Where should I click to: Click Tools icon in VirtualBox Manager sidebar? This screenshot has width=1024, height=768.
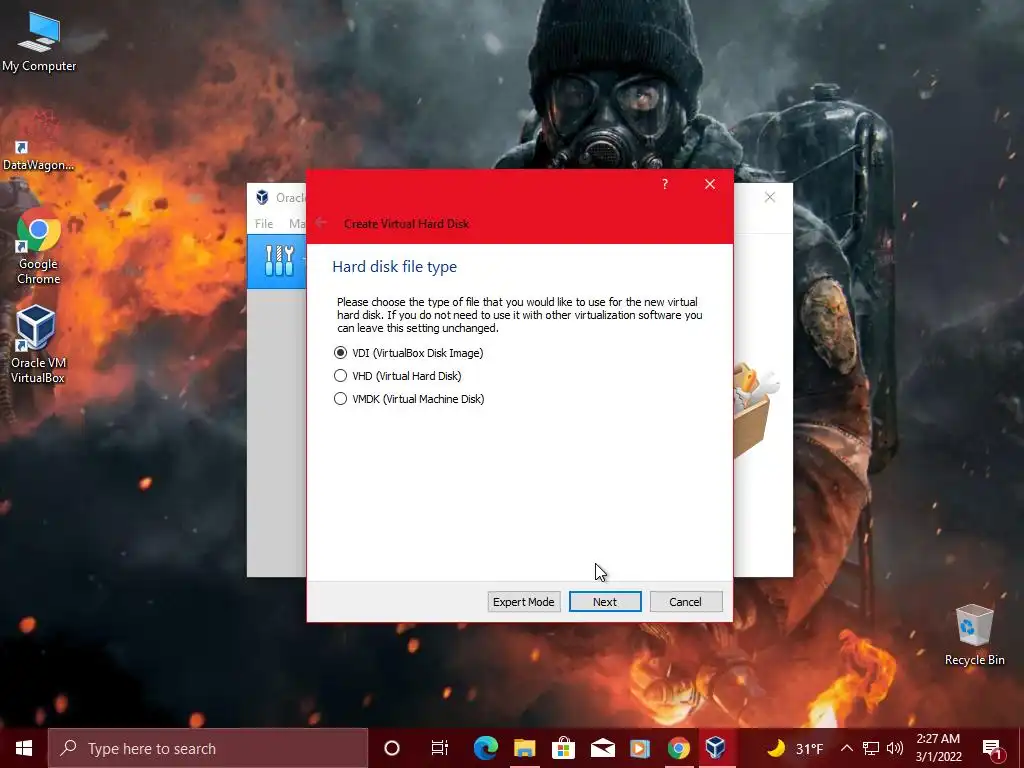pyautogui.click(x=279, y=261)
